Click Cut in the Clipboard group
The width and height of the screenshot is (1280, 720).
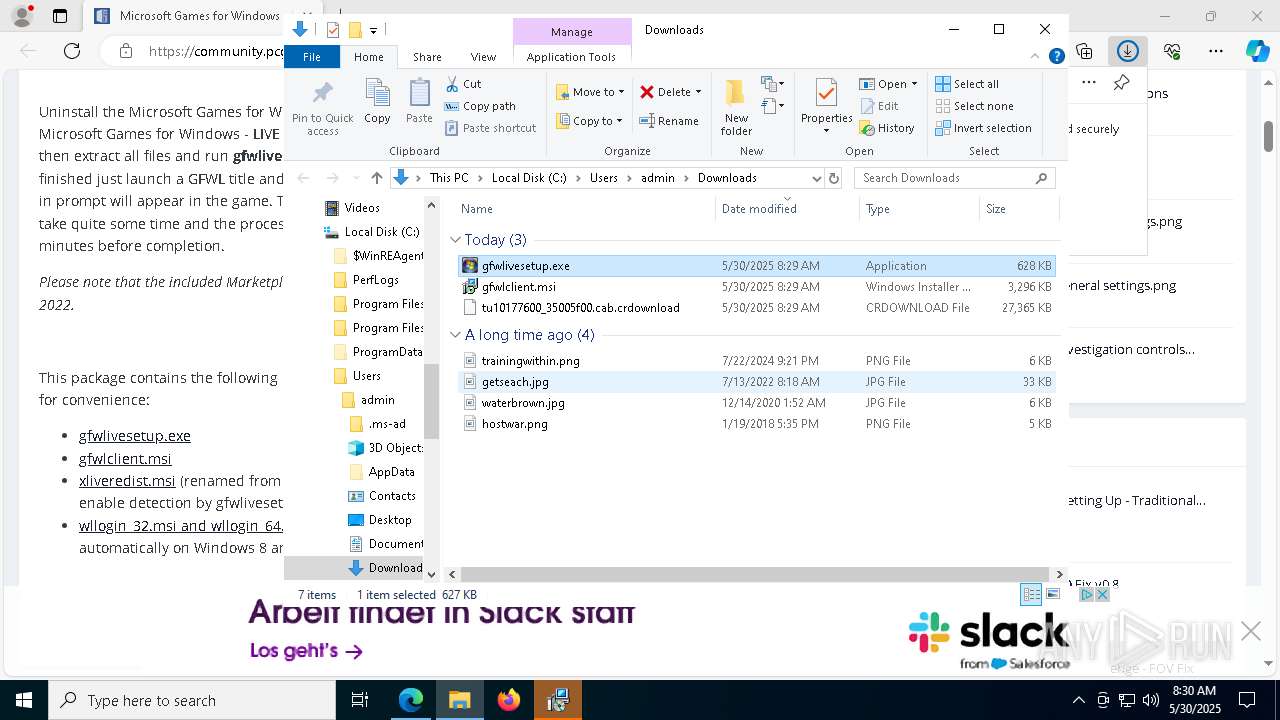(x=463, y=84)
